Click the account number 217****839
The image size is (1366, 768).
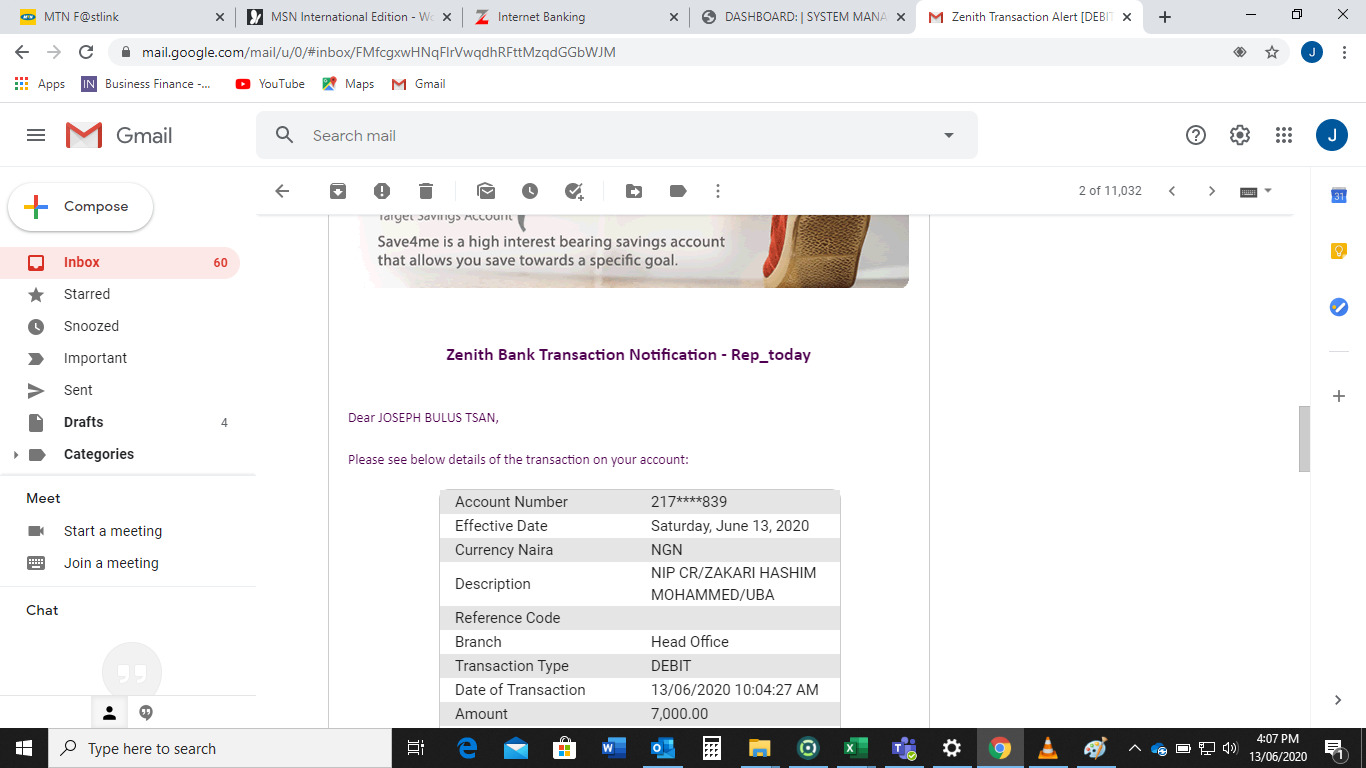[689, 502]
